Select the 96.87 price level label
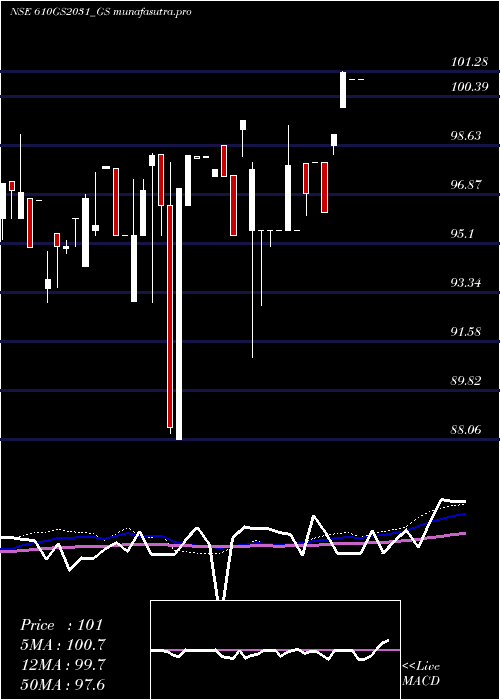The width and height of the screenshot is (500, 700). pos(466,185)
